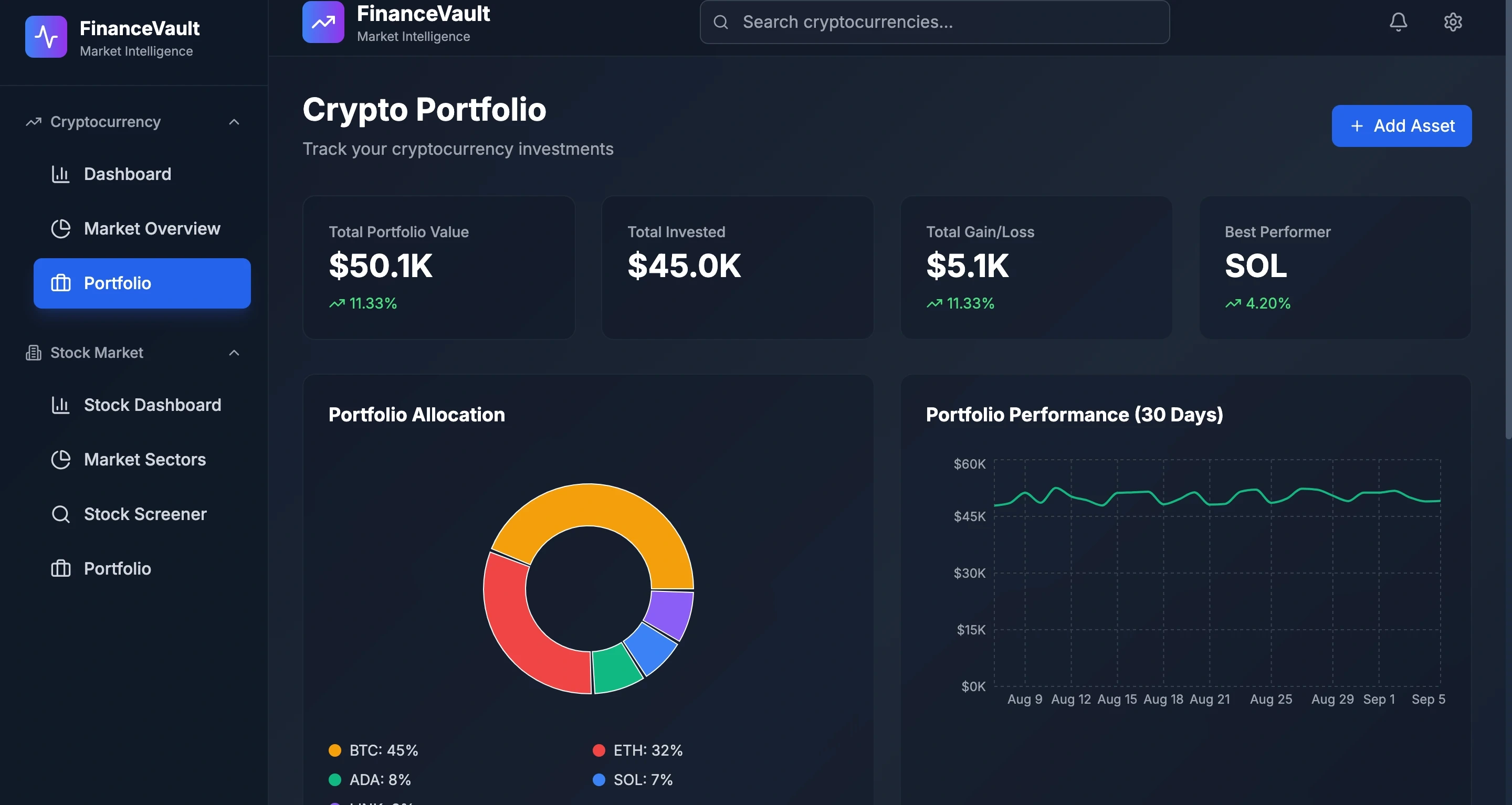Viewport: 1512px width, 805px height.
Task: Click the Market Overview link
Action: pyautogui.click(x=152, y=229)
